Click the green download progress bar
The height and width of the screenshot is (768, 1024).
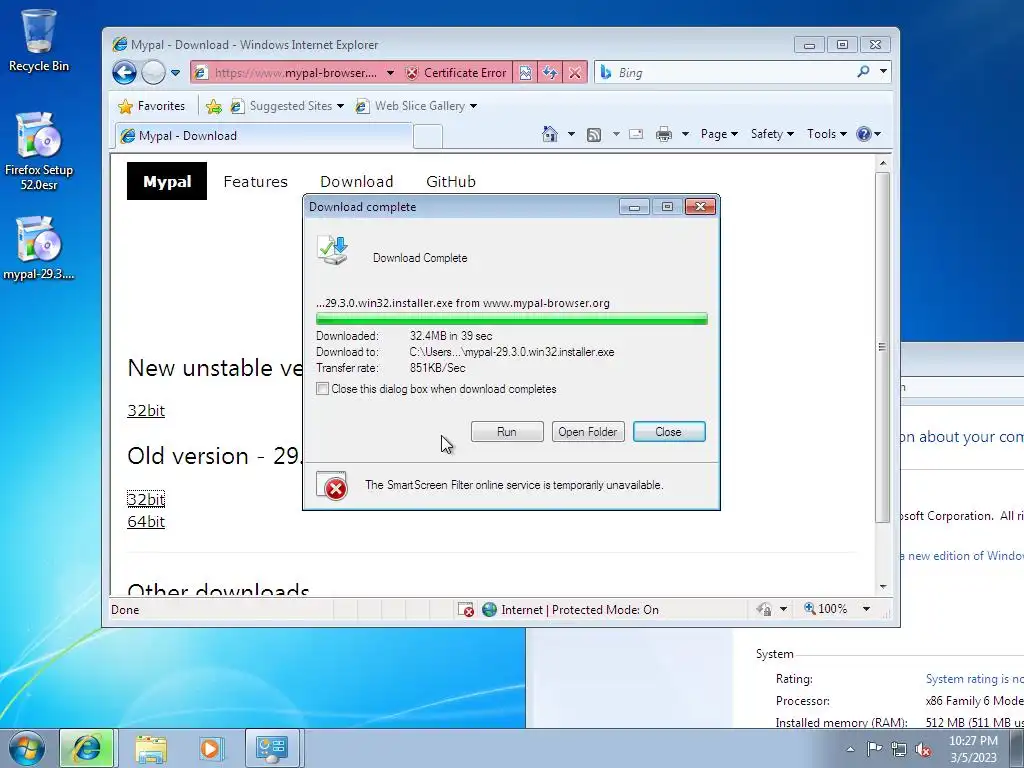(x=511, y=319)
